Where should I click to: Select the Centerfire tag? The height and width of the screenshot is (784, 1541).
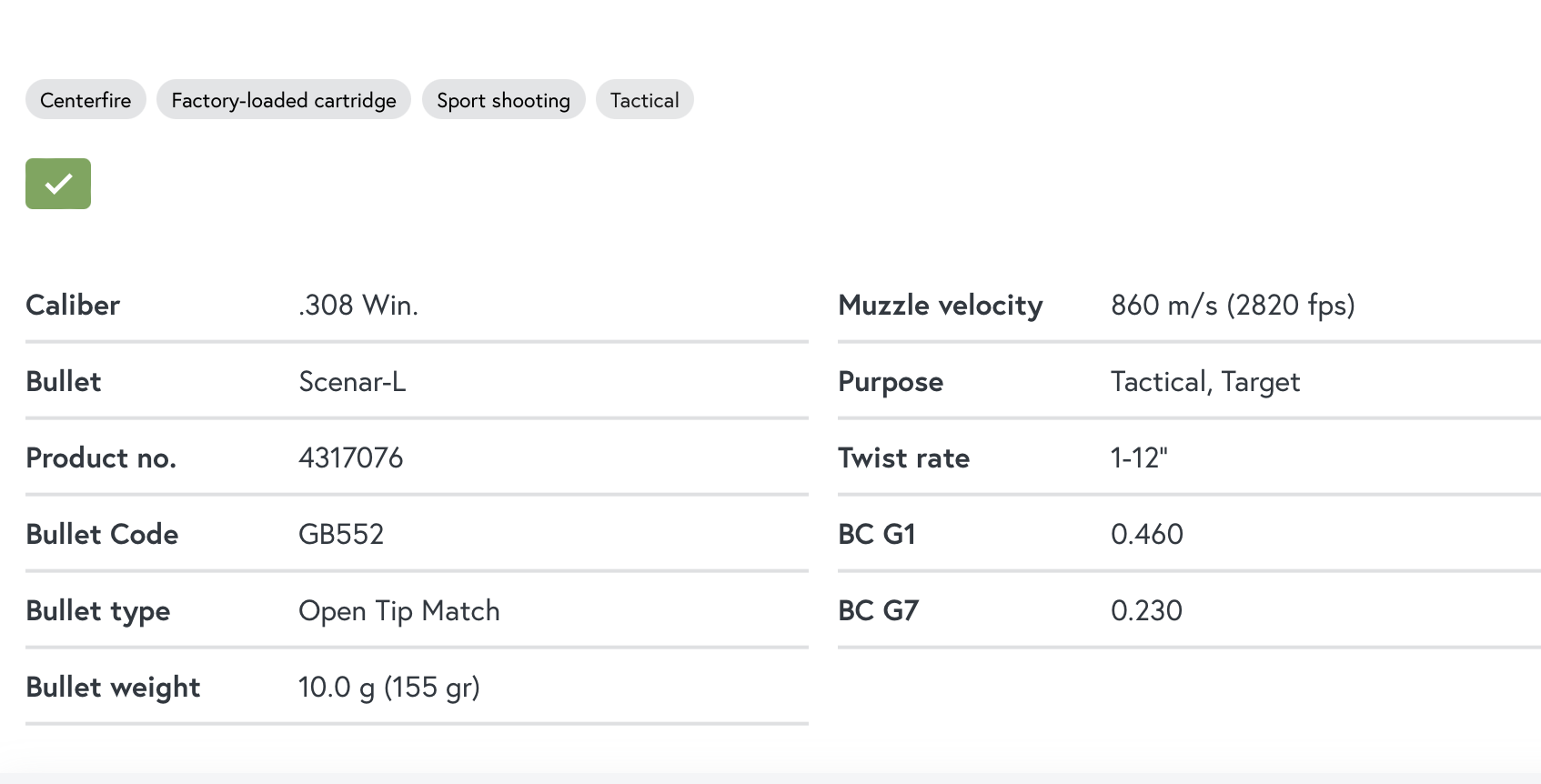pos(86,100)
